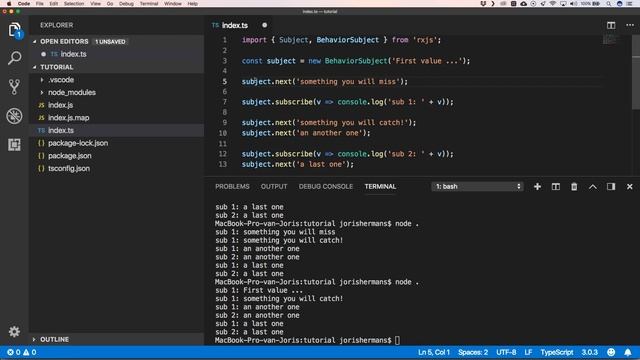Open the Source Control view
This screenshot has width=640, height=360.
[14, 87]
